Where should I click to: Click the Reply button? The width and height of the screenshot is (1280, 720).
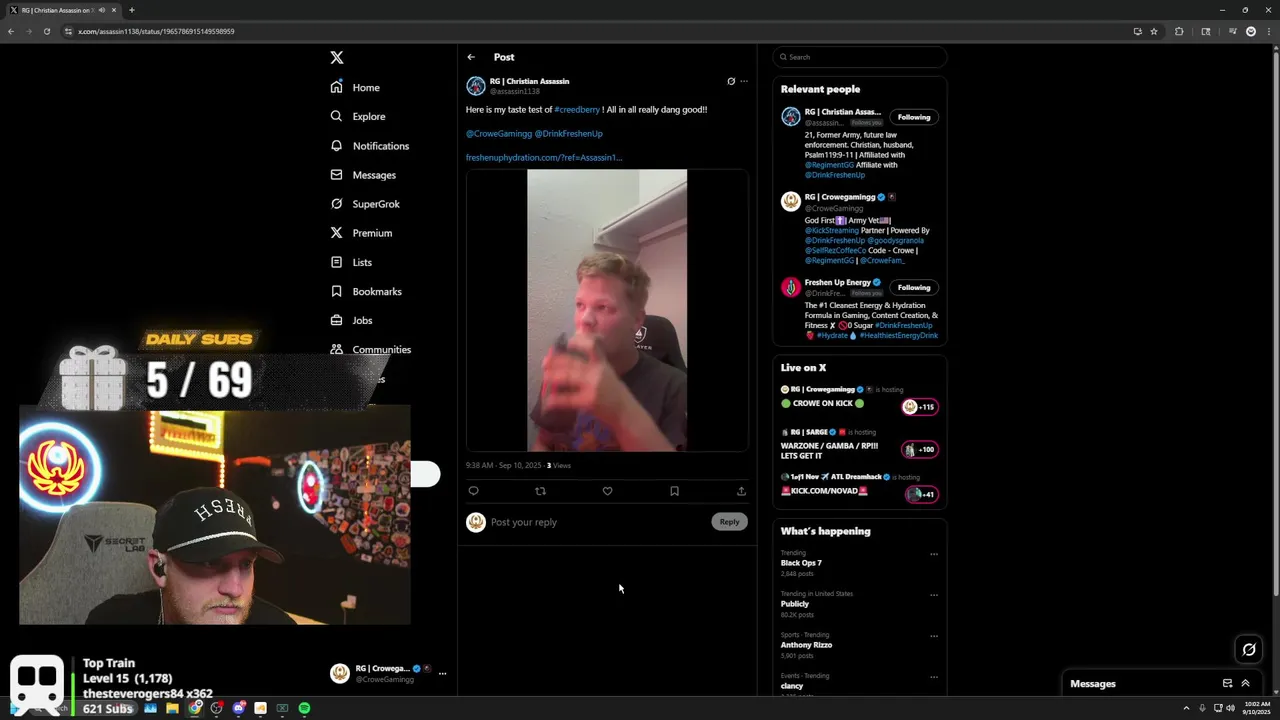[x=729, y=522]
